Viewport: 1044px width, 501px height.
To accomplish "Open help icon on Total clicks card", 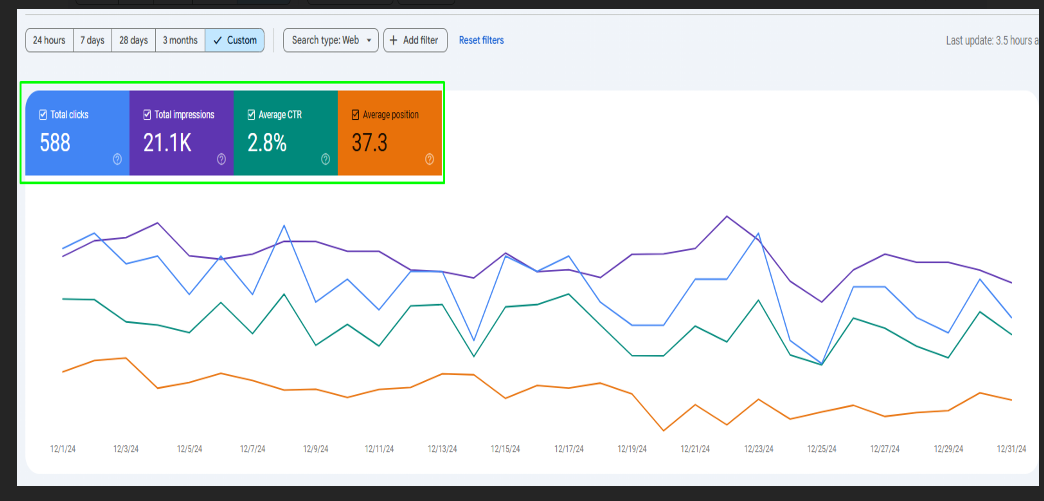I will pos(117,159).
